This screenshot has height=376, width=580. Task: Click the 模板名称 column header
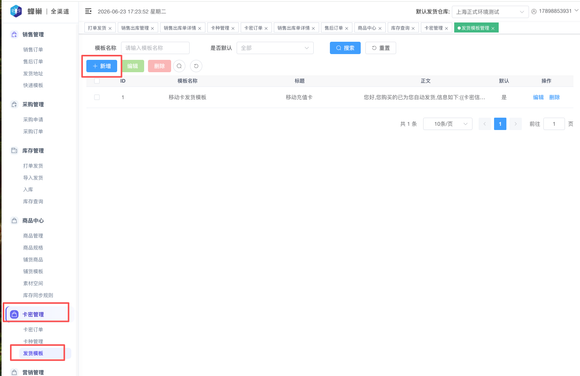(x=187, y=81)
